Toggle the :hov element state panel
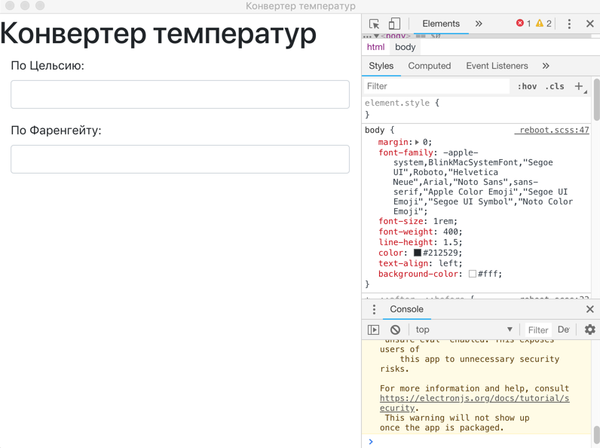 pos(526,87)
